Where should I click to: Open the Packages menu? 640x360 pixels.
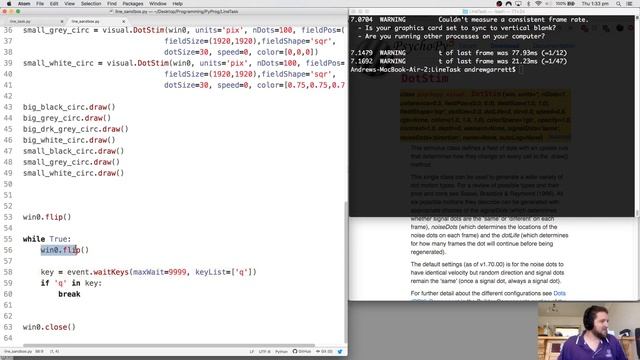133,4
